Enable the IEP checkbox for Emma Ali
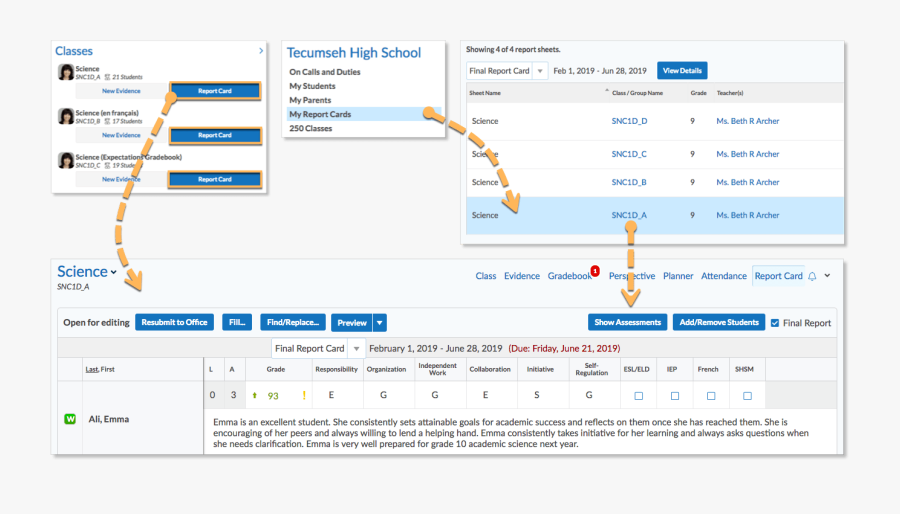The image size is (900, 514). point(675,396)
